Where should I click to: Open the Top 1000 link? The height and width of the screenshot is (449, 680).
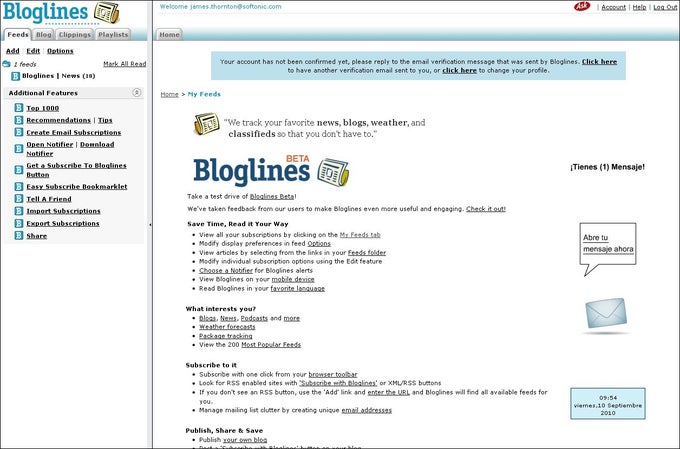point(42,108)
